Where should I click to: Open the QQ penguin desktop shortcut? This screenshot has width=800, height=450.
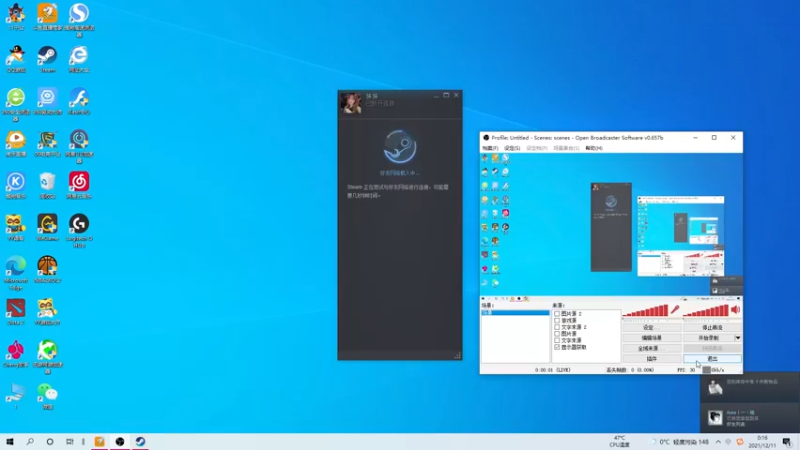tap(16, 57)
